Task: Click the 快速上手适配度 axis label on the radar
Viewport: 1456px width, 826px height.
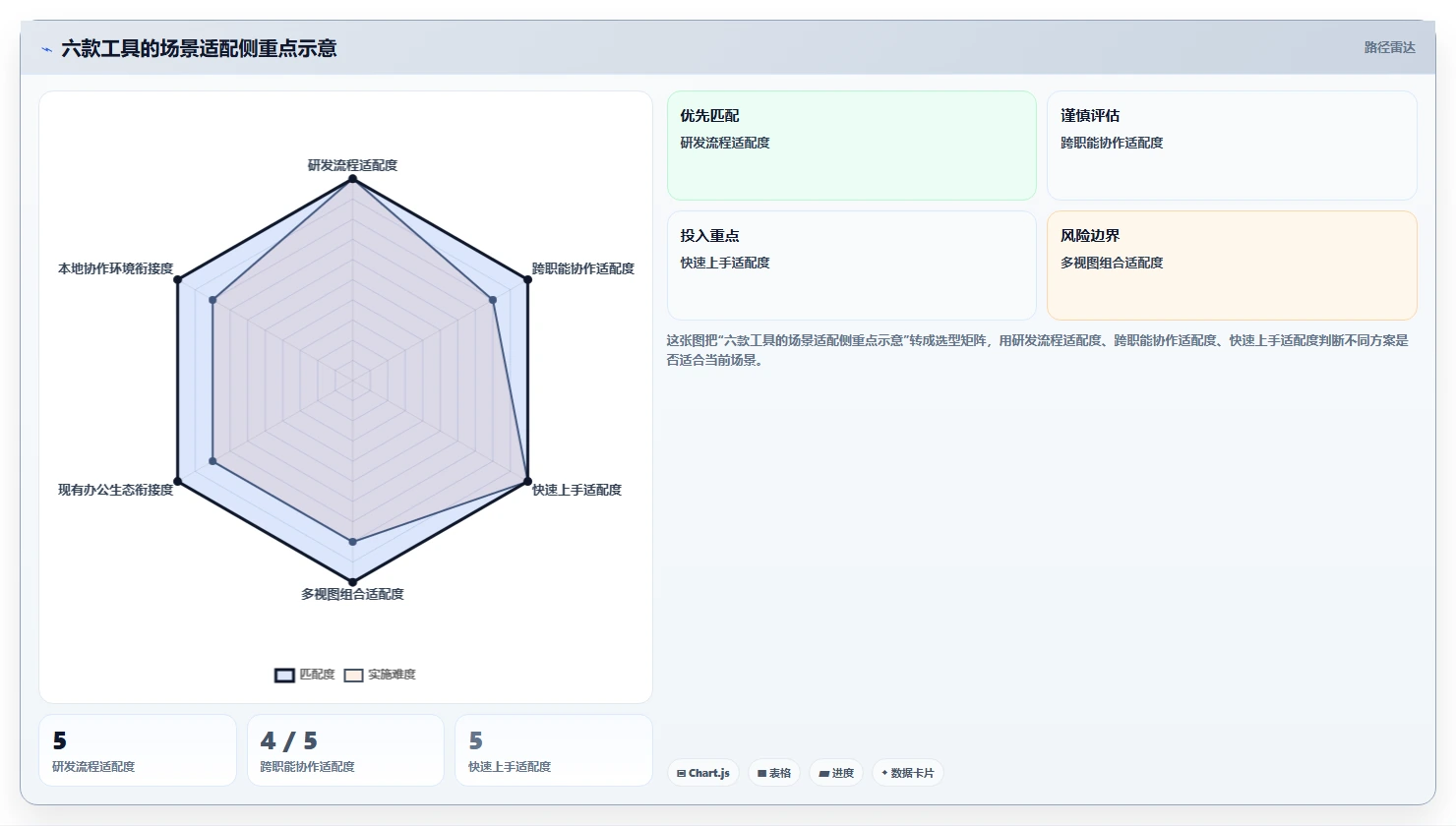Action: [x=577, y=490]
